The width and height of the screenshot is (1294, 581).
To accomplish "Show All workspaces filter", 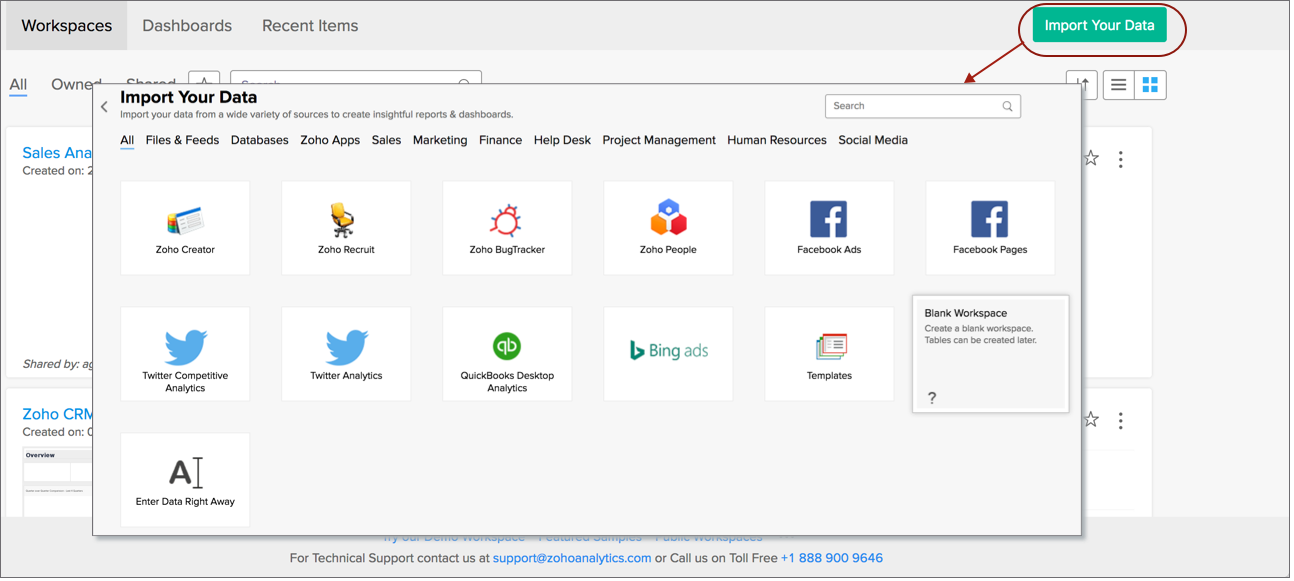I will point(18,84).
